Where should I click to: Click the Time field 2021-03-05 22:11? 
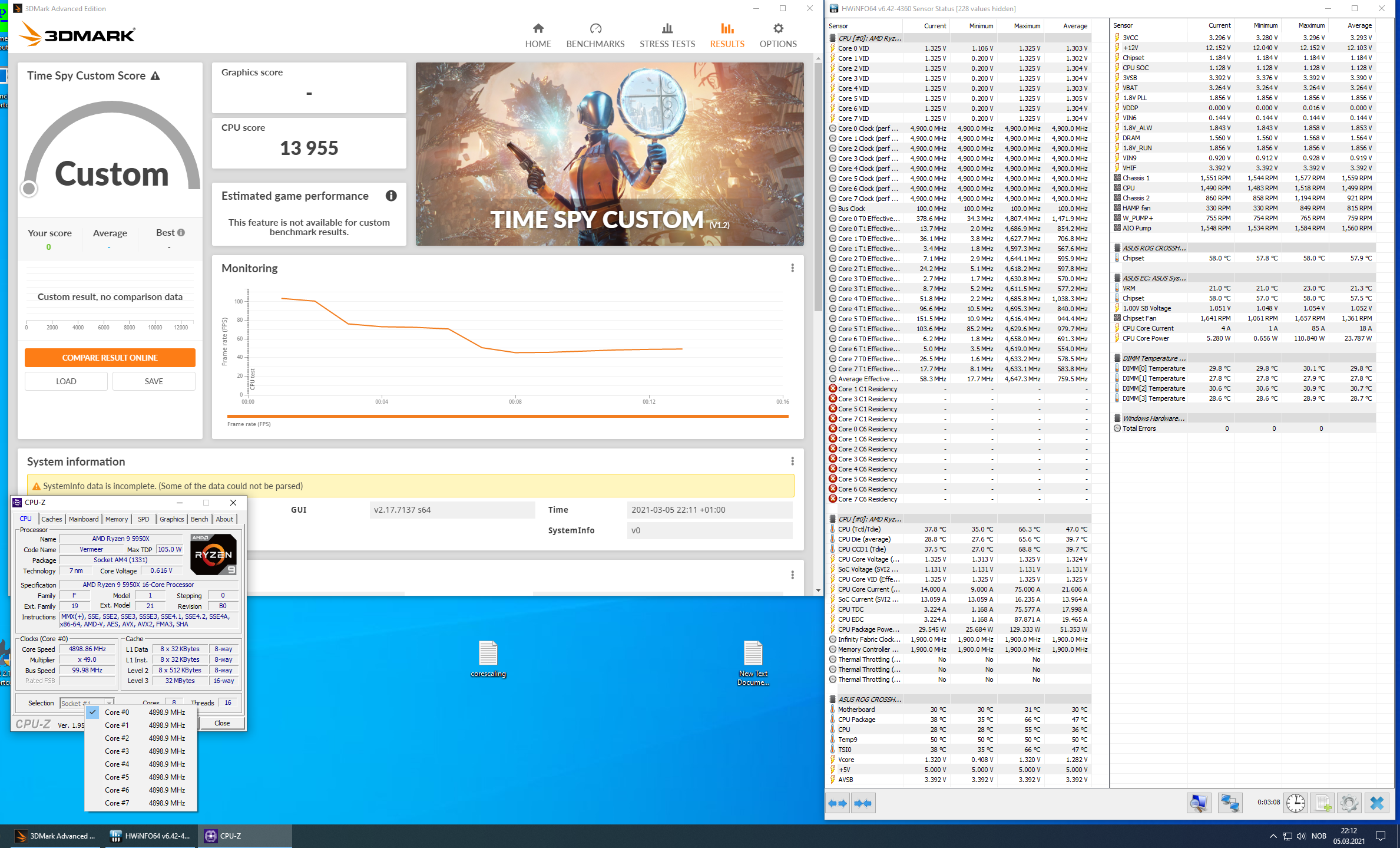710,510
